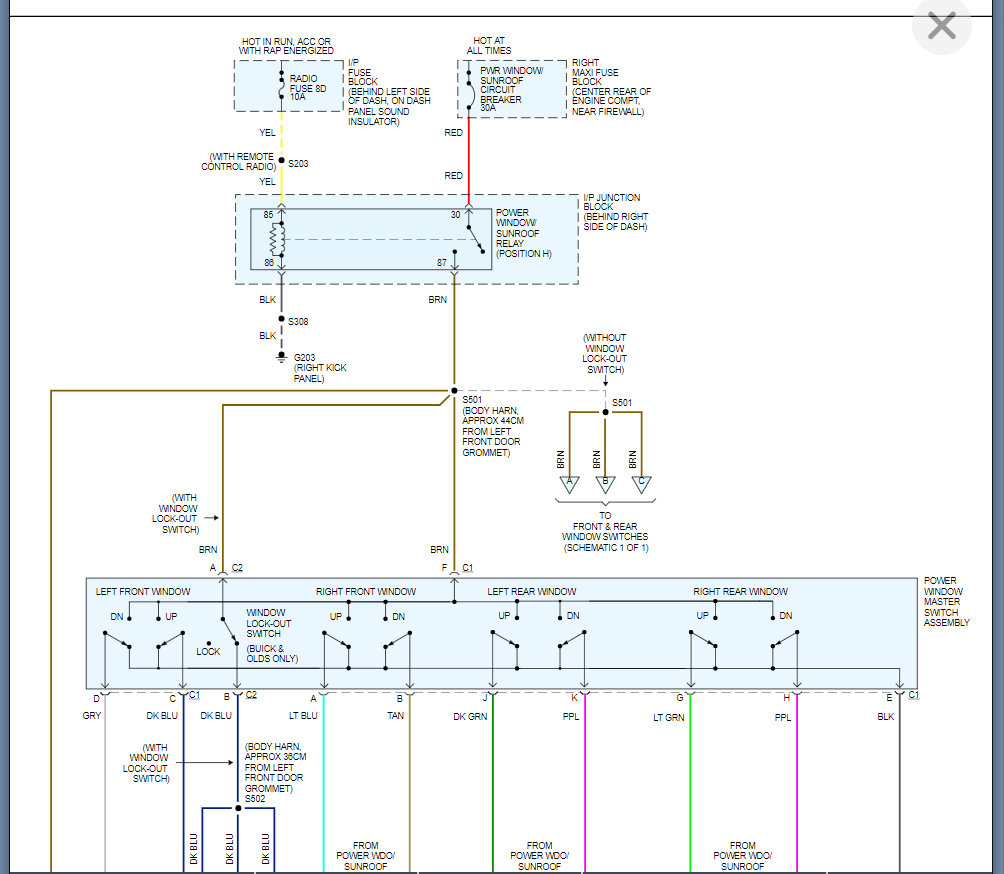This screenshot has height=874, width=1004.
Task: Click the 'S308' splice label
Action: pyautogui.click(x=298, y=321)
